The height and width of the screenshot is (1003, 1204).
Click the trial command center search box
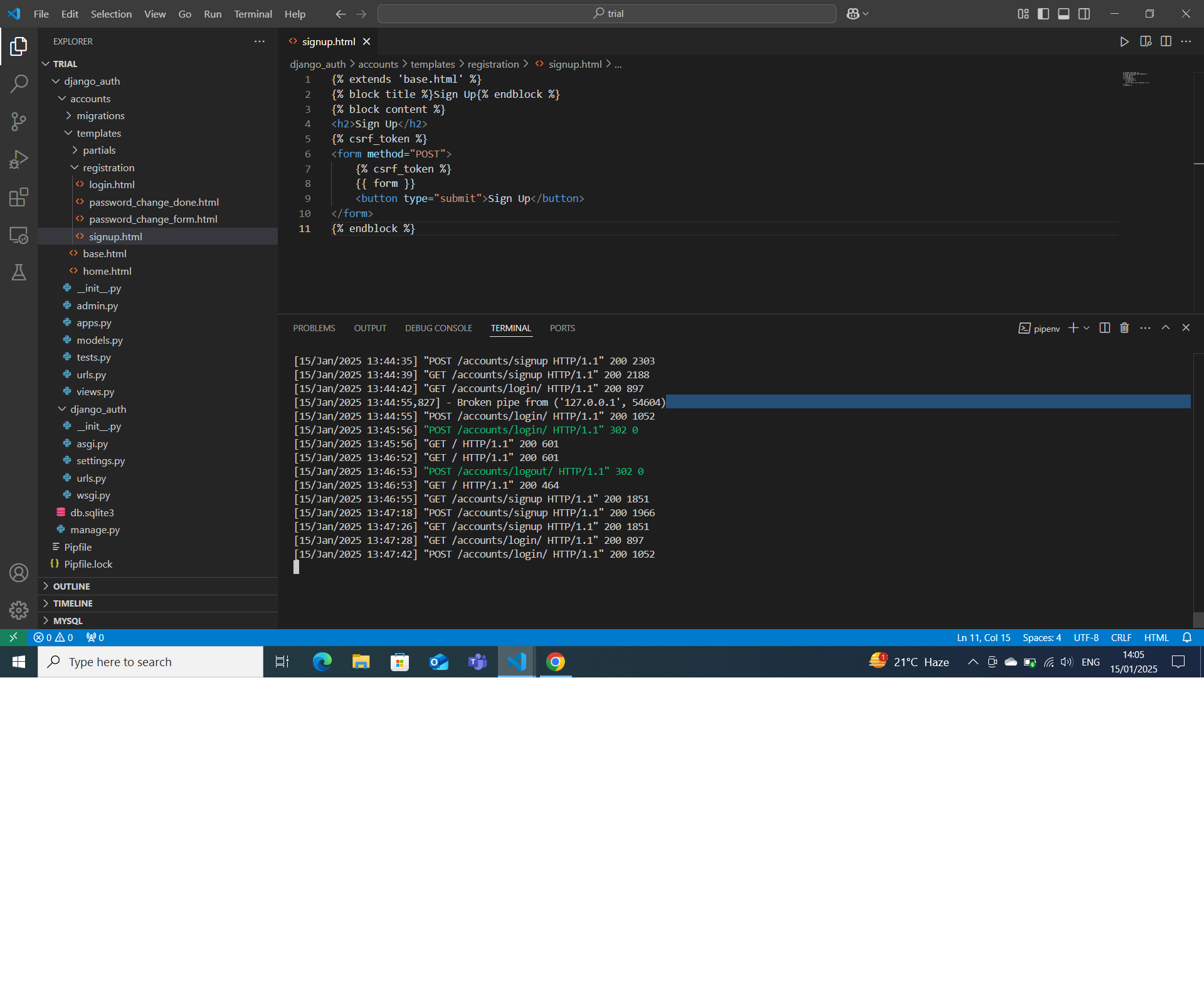[607, 14]
